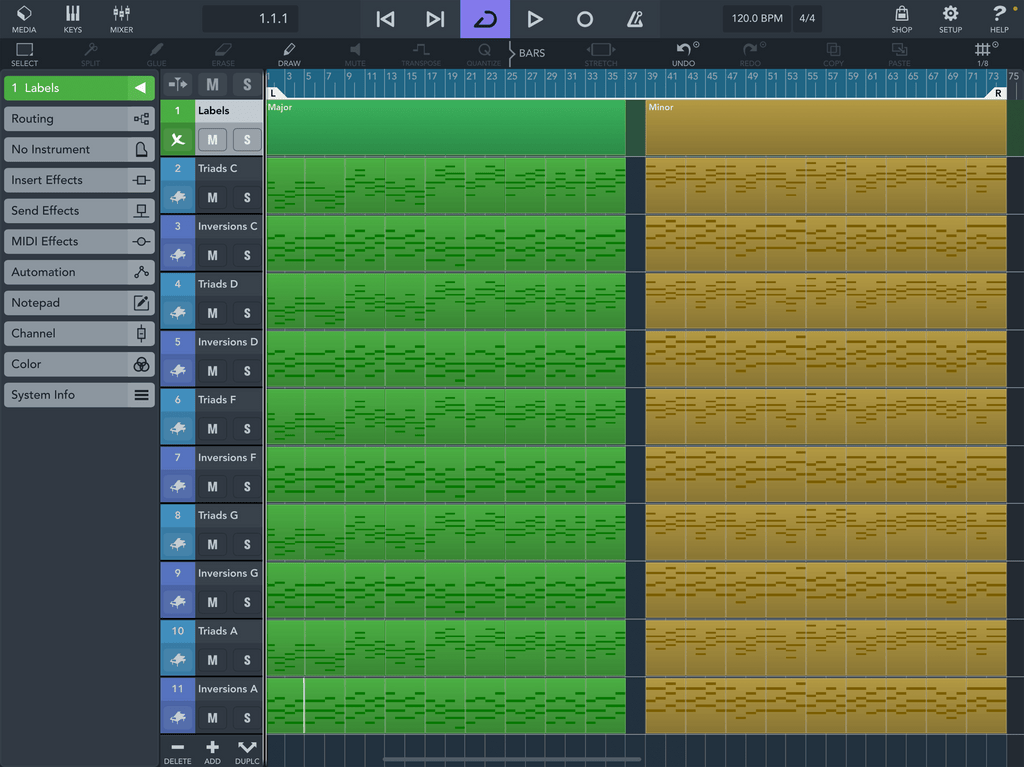Add a new track with ADD button
Image resolution: width=1024 pixels, height=767 pixels.
coord(212,751)
